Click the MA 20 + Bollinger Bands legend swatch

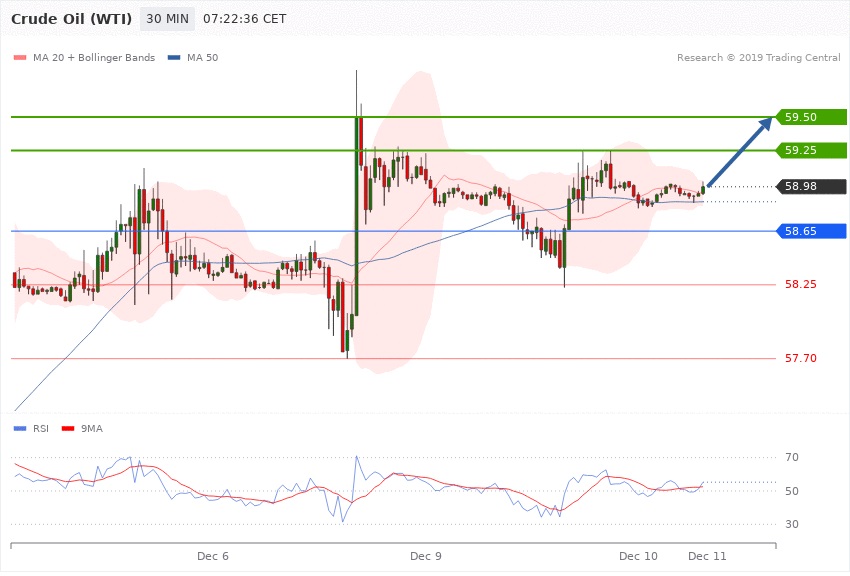pyautogui.click(x=19, y=58)
